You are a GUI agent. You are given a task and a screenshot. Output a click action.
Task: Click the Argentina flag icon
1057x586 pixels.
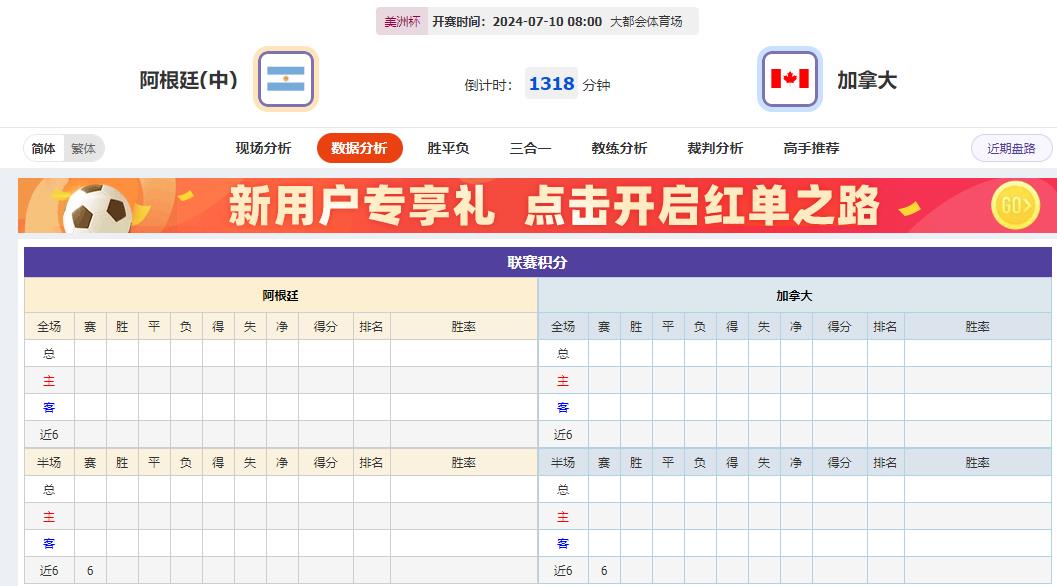point(286,79)
